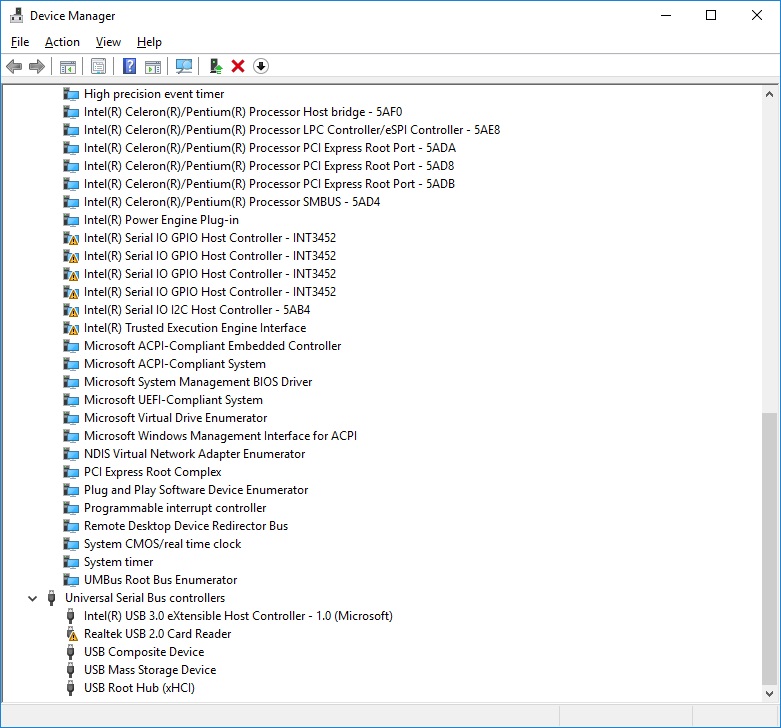Click the USB Mass Storage Device plug icon
Screen dimensions: 781x728
coord(71,670)
